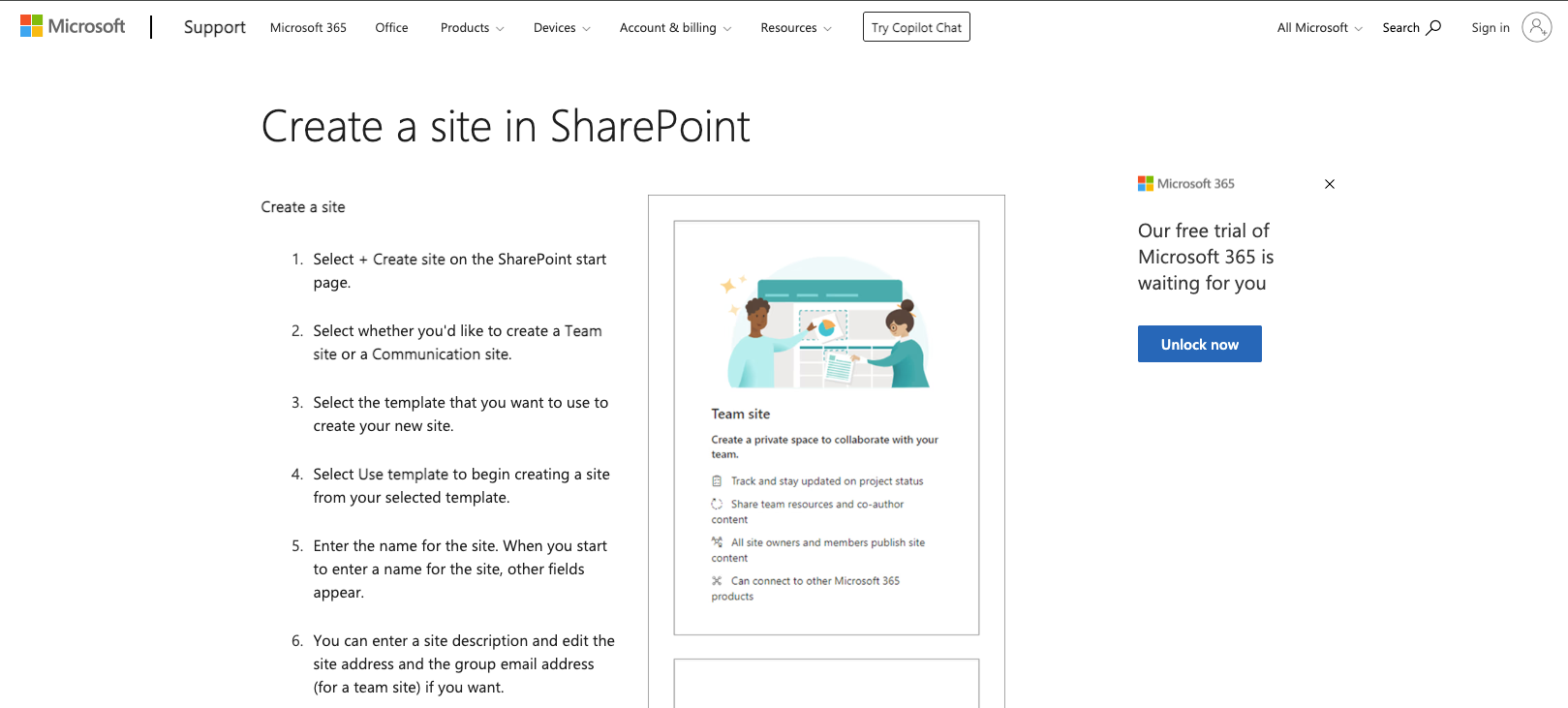Open Microsoft 365 navigation item
The image size is (1568, 708).
coord(308,28)
